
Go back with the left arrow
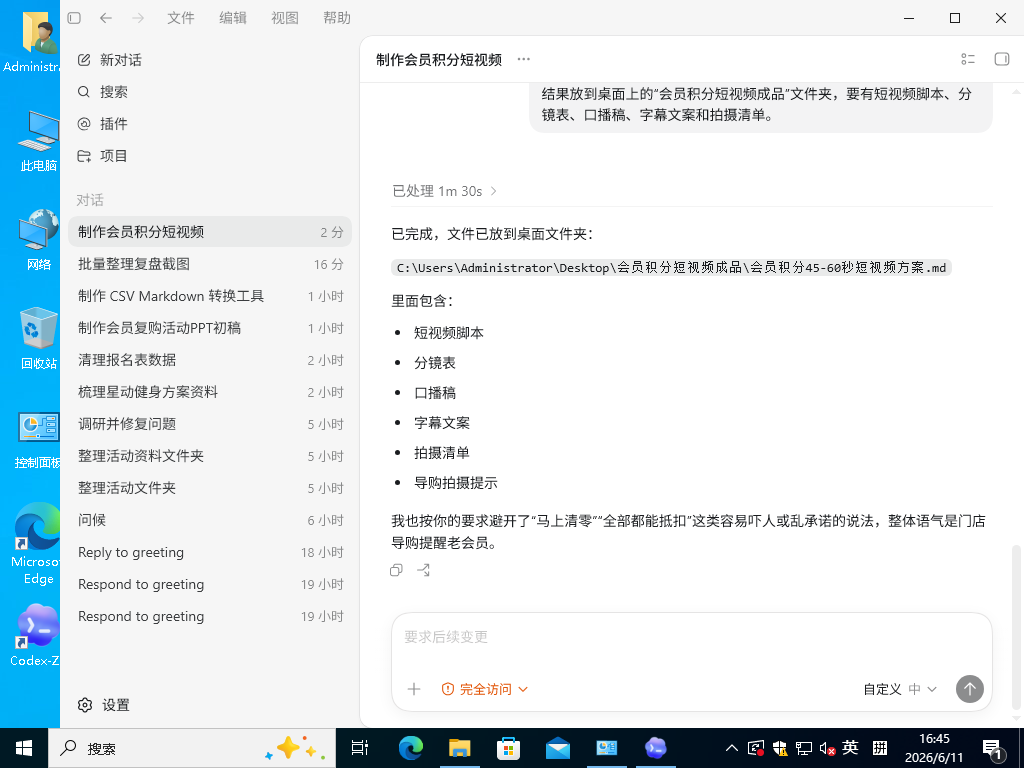click(106, 18)
